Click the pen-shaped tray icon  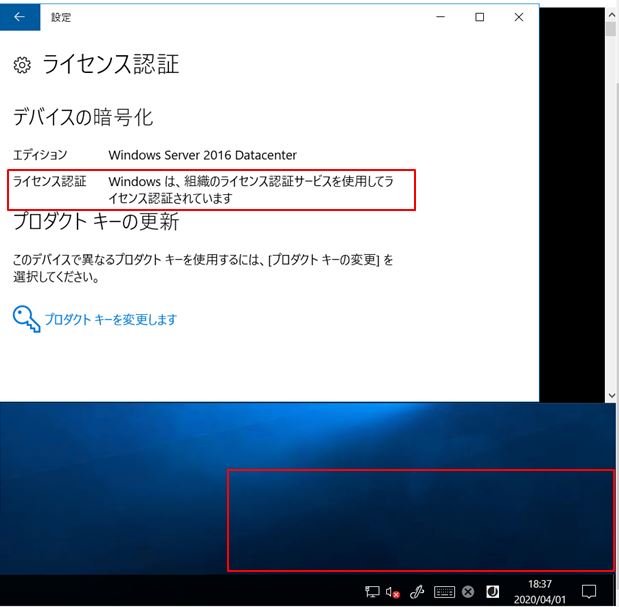[418, 591]
